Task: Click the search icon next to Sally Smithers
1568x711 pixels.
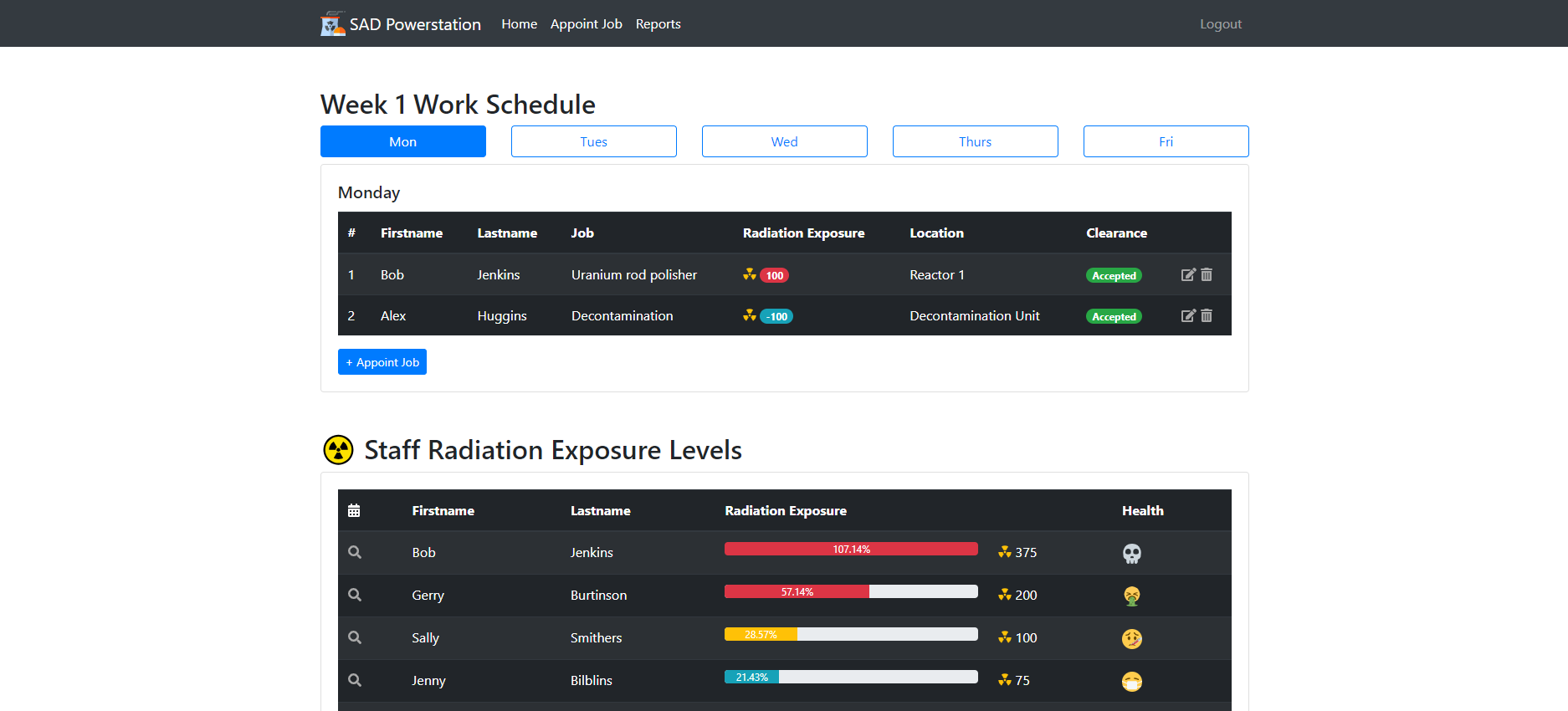Action: coord(355,637)
